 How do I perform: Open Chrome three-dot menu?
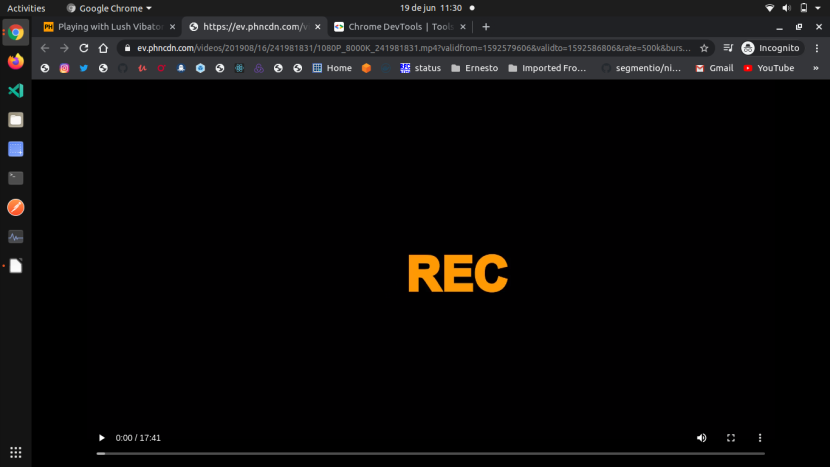pos(816,48)
